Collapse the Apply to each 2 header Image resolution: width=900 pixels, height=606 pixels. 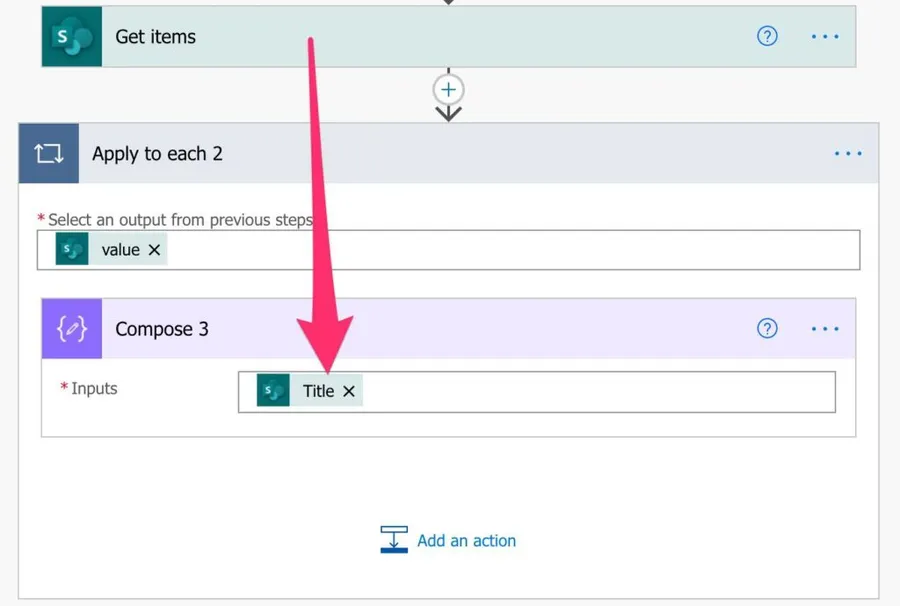click(450, 154)
